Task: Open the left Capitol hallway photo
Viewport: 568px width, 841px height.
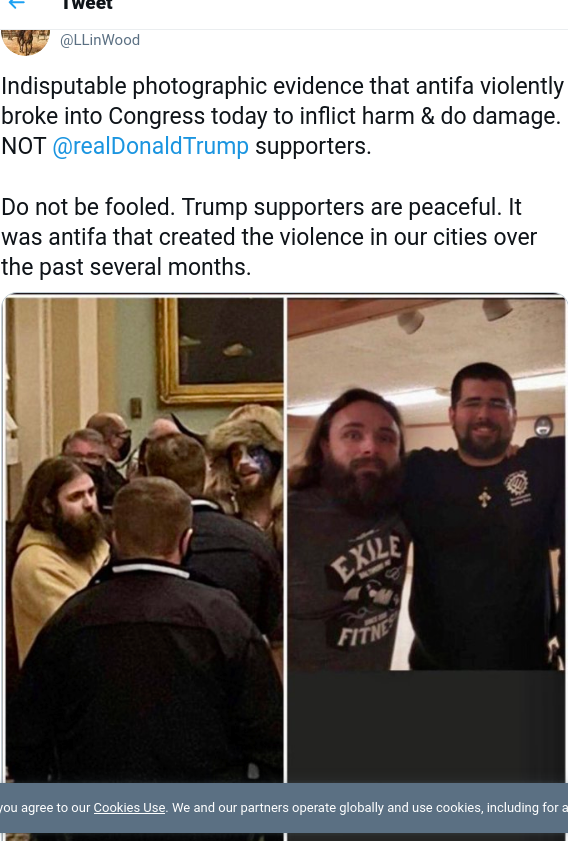Action: 144,540
